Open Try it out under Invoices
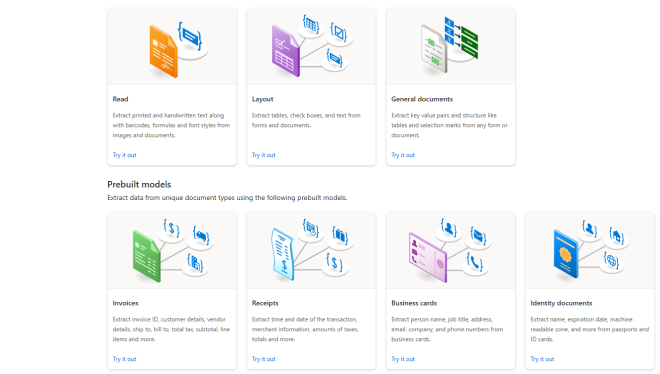This screenshot has width=660, height=374. (x=125, y=359)
